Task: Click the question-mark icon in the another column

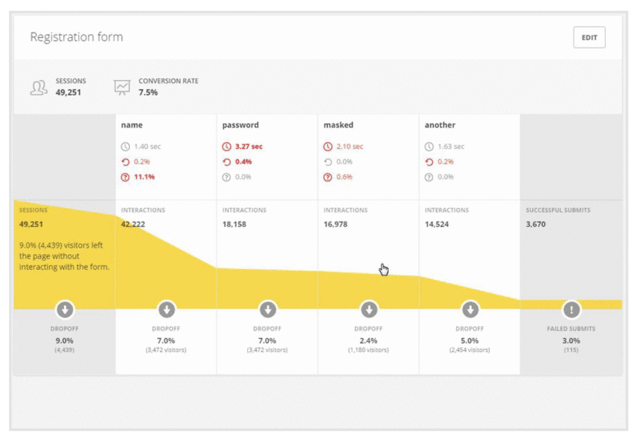Action: coord(429,177)
